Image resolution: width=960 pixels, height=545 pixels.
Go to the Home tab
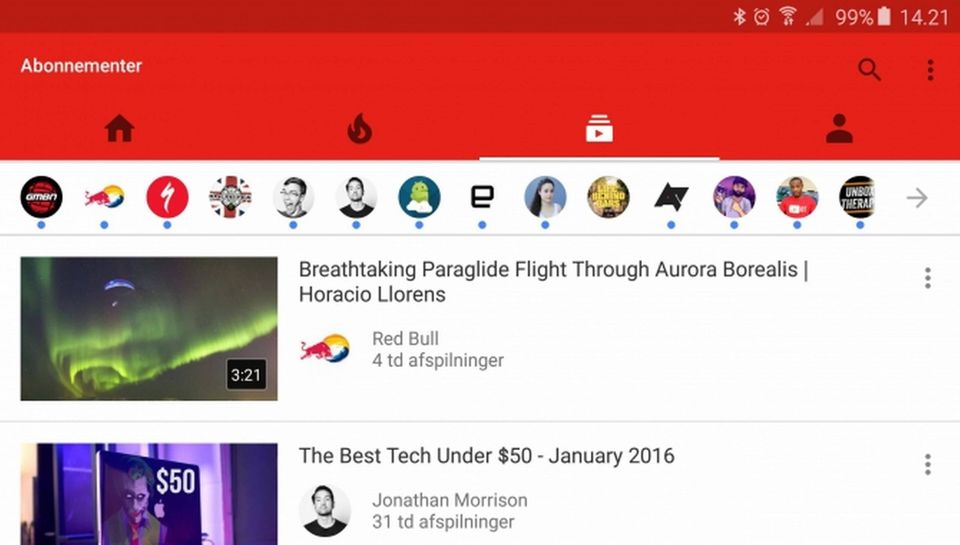(119, 129)
